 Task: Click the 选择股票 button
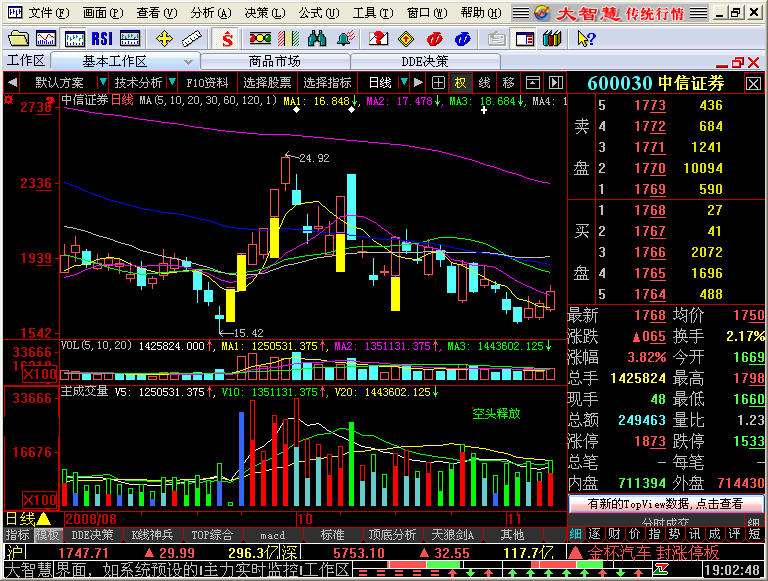[267, 82]
